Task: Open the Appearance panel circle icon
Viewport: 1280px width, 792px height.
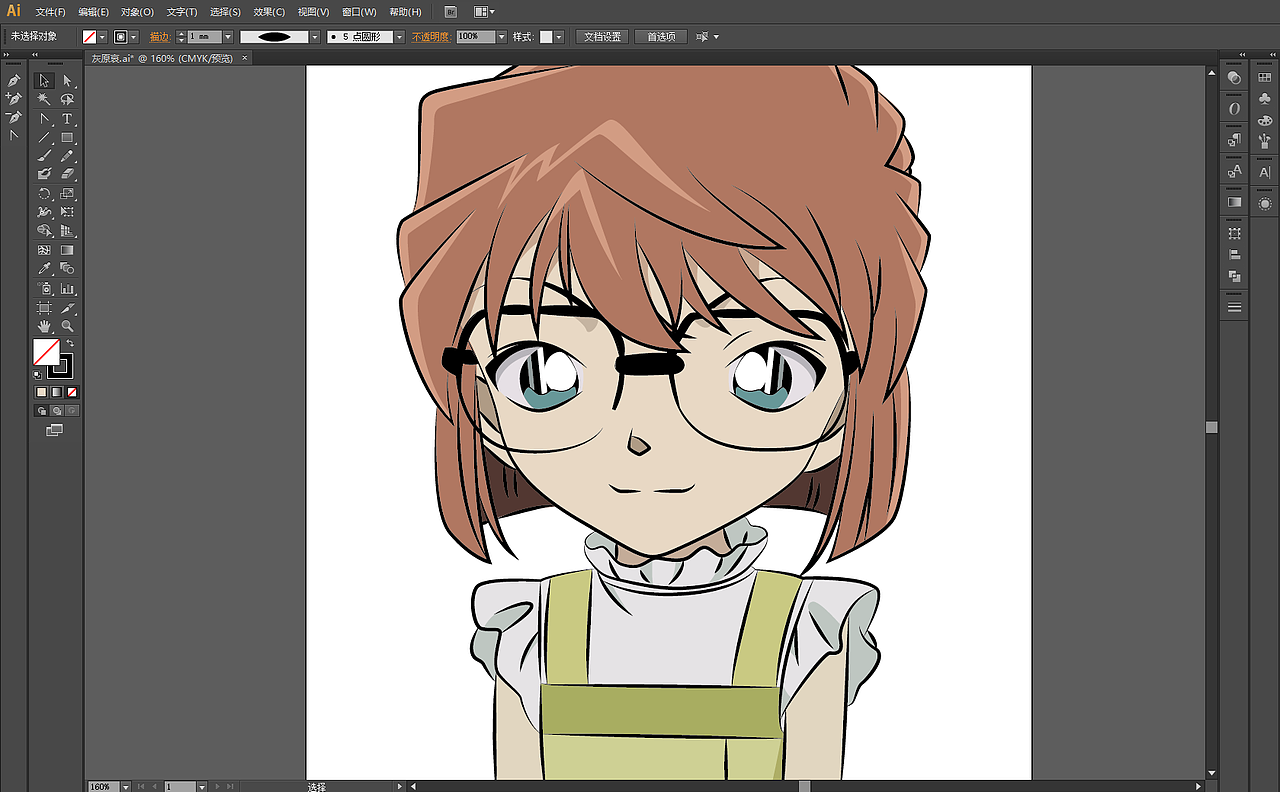Action: coord(1265,203)
